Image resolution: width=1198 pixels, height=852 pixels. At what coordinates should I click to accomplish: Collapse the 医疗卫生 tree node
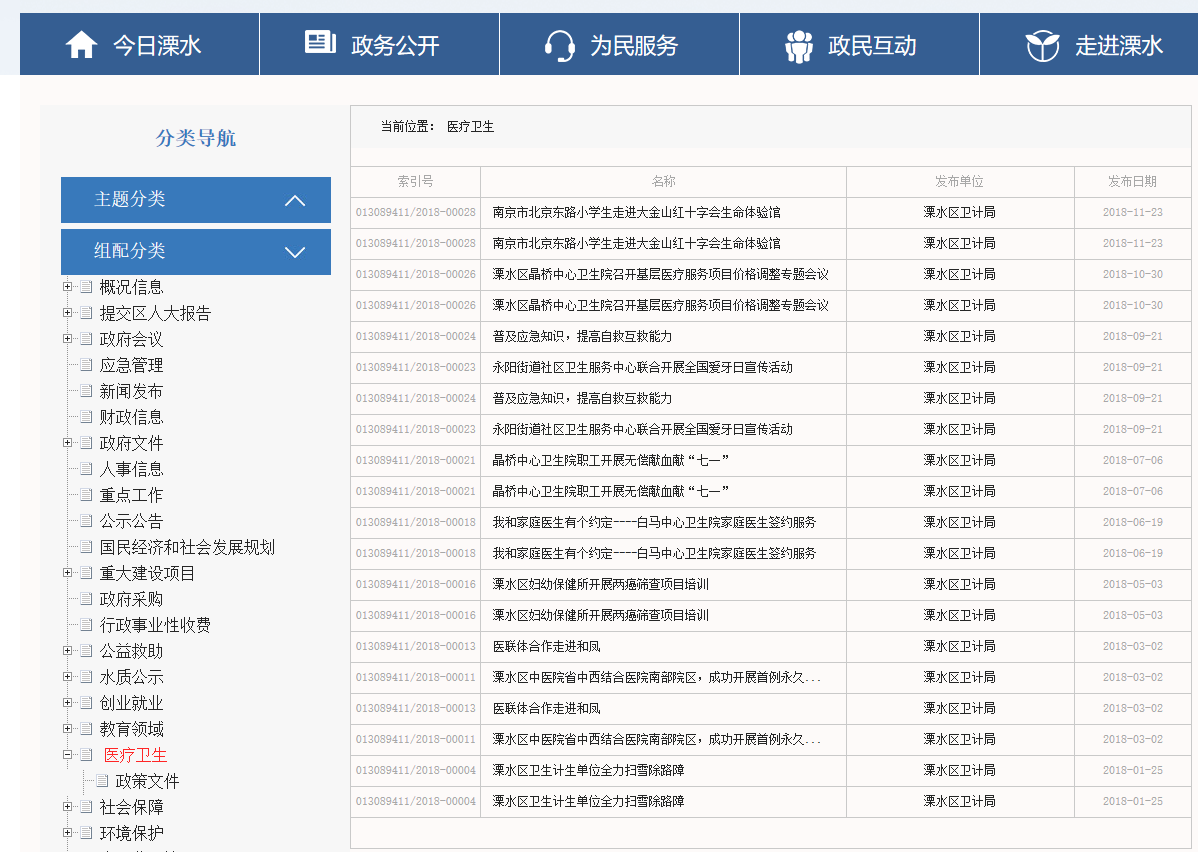click(x=67, y=755)
